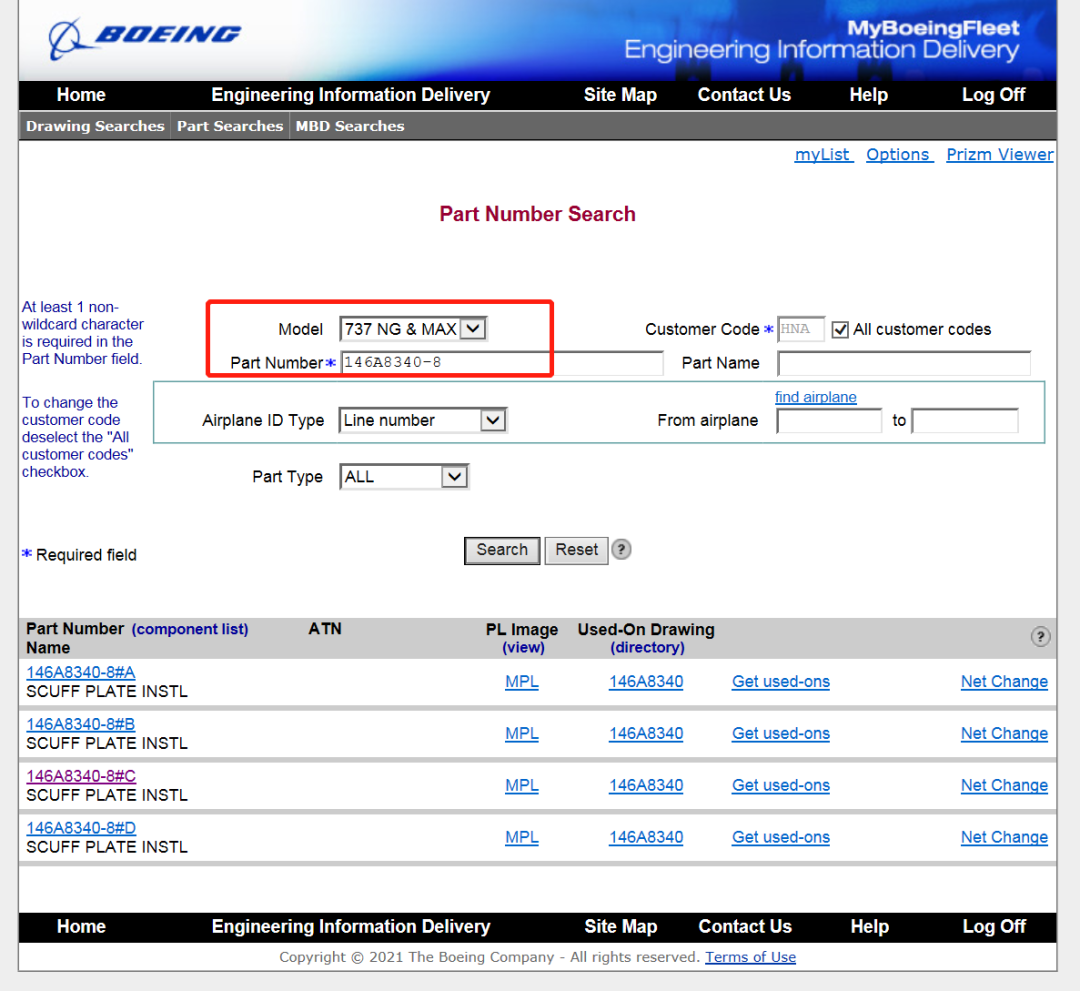Open MPL for 146A8340-8#C row
This screenshot has height=991, width=1080.
pos(521,786)
